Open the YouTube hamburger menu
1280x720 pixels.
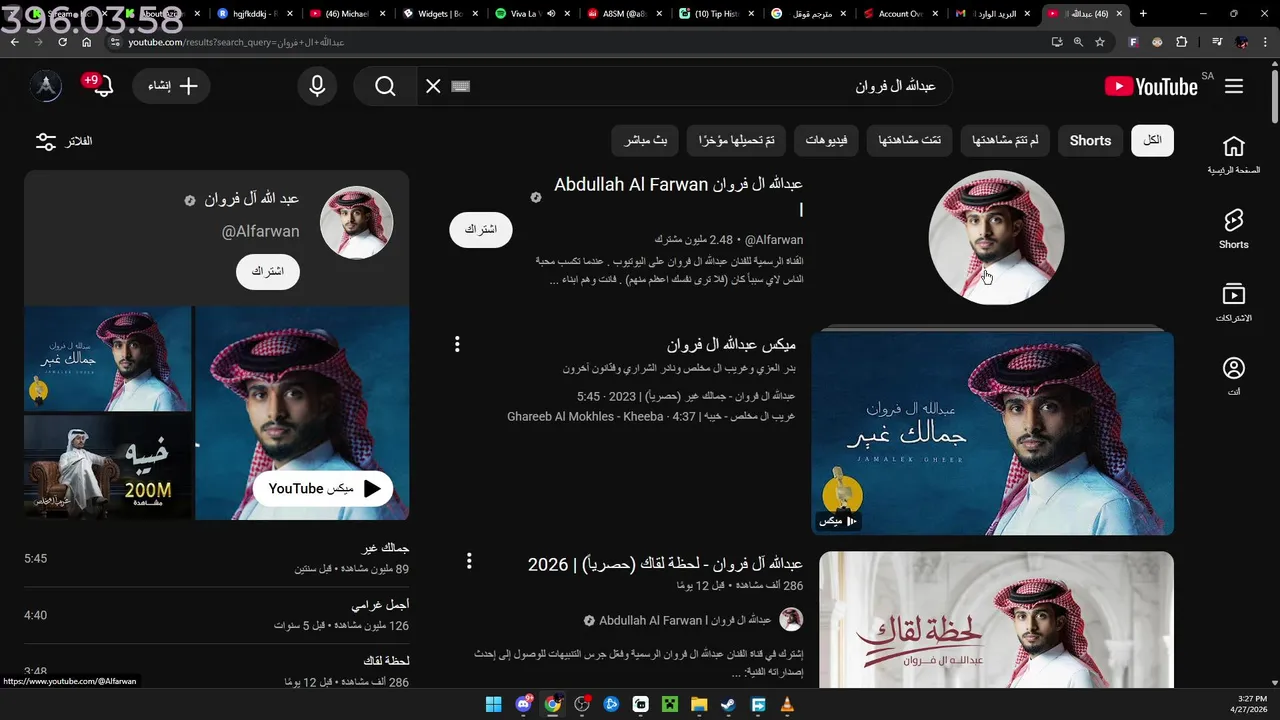[x=1233, y=86]
